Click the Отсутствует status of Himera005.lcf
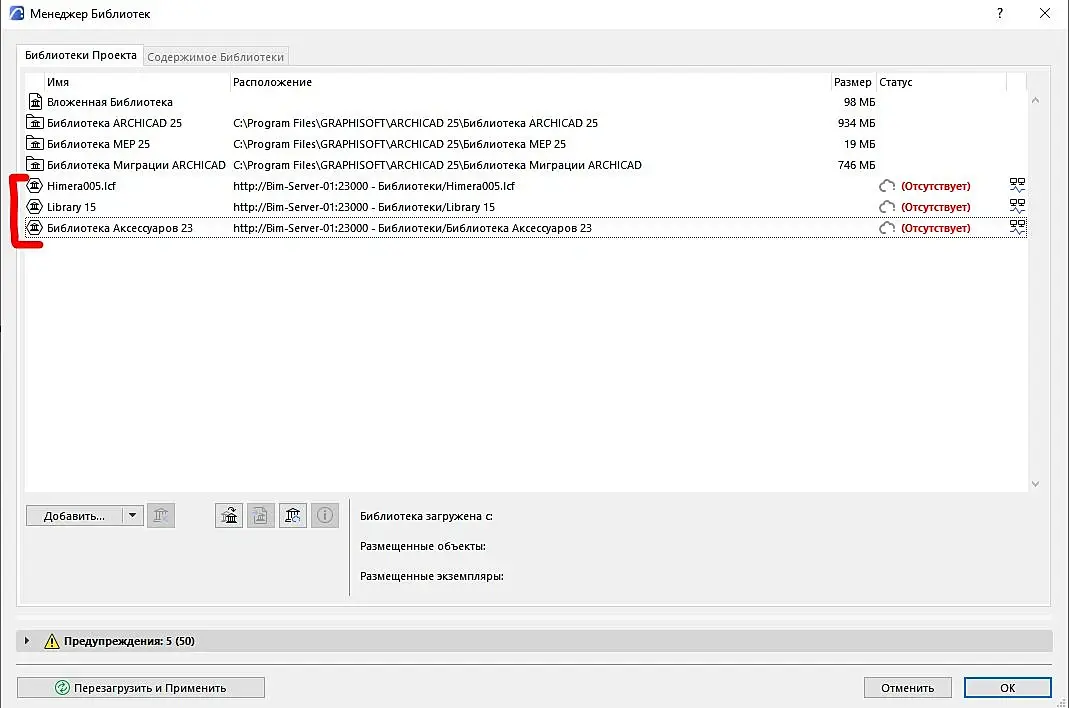Screen dimensions: 1069x708 935,186
